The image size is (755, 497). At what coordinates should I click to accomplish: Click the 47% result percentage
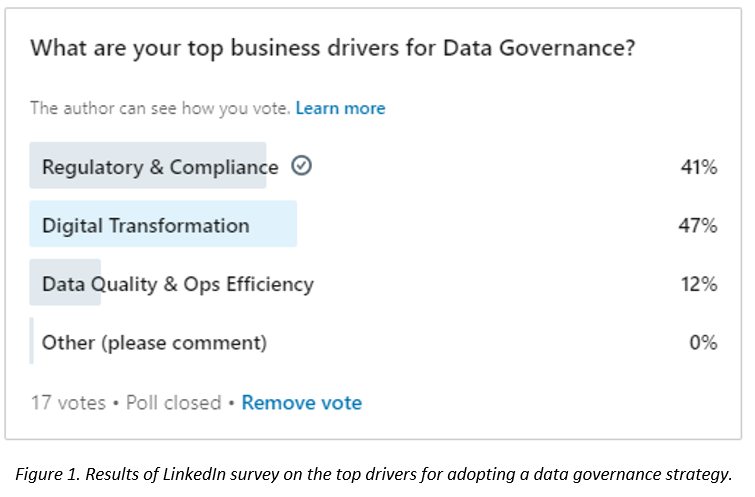tap(698, 225)
